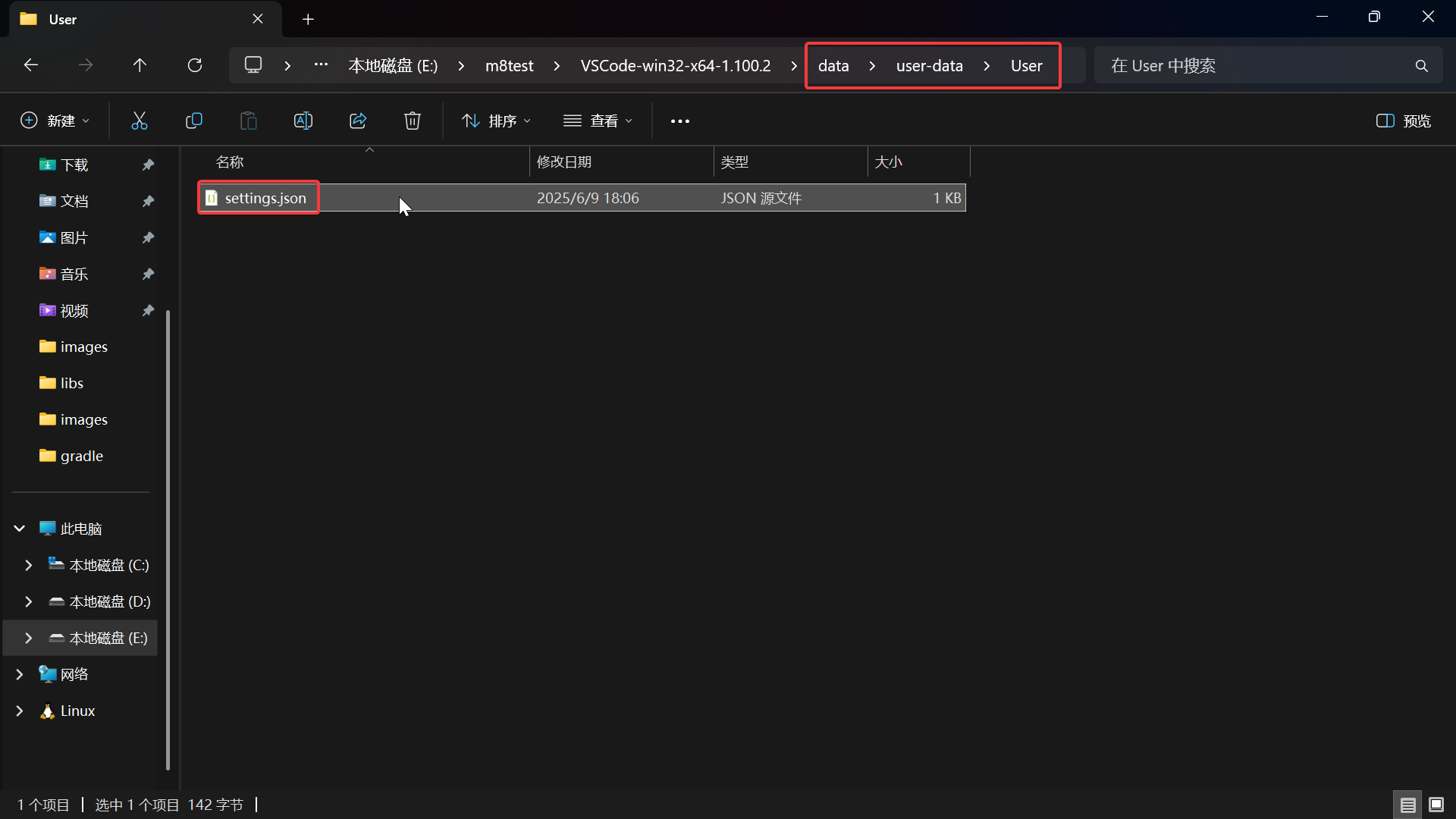Click the Cut scissors icon
Screen dimensions: 1456x819
140,121
